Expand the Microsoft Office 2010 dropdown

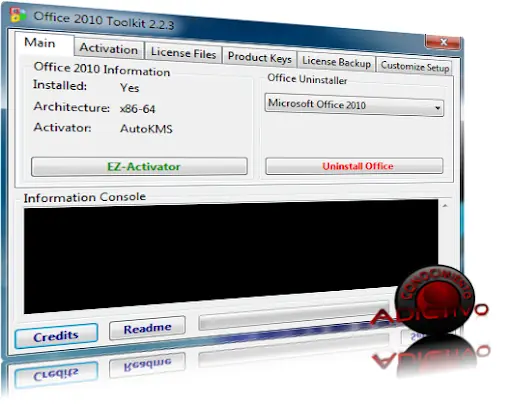(354, 105)
